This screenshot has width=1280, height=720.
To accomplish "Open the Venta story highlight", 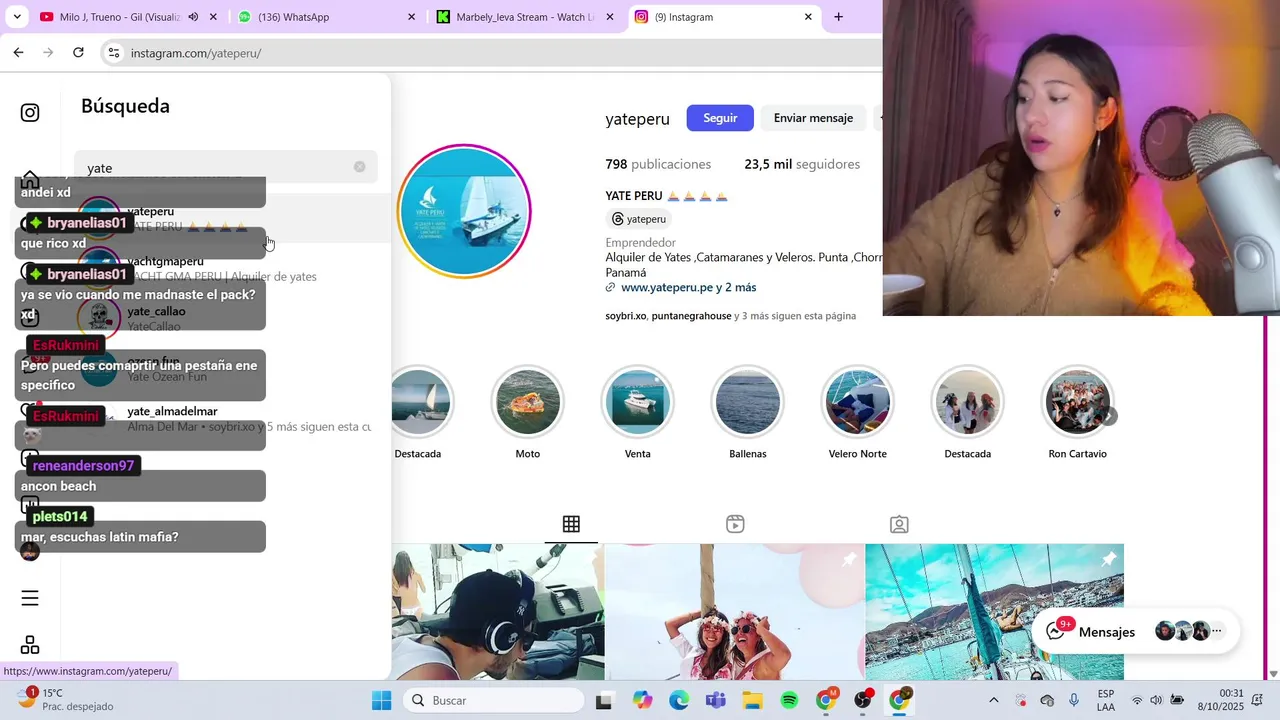I will [x=638, y=402].
